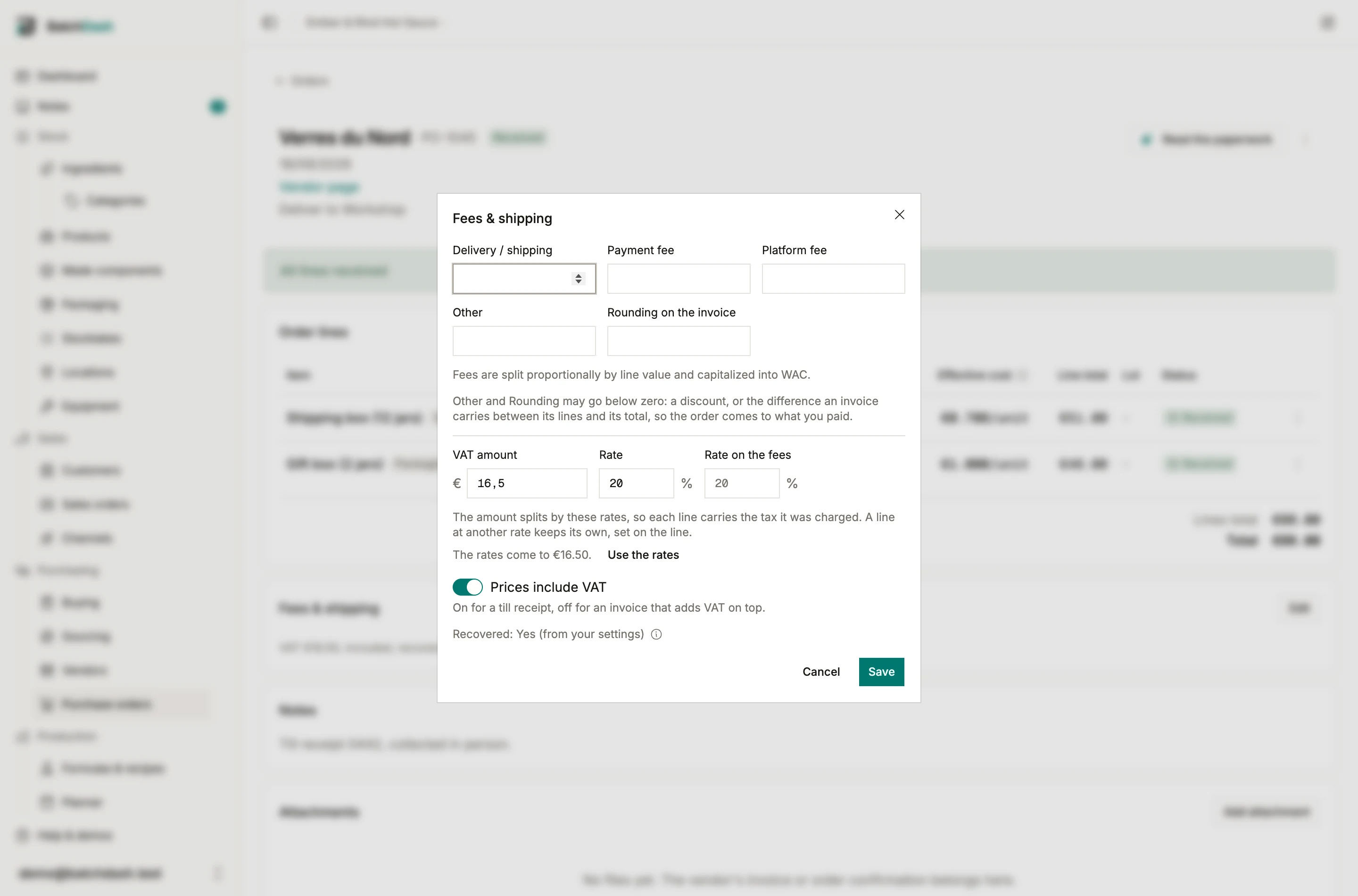Open the Recovered info tooltip icon
Image resolution: width=1358 pixels, height=896 pixels.
point(656,634)
